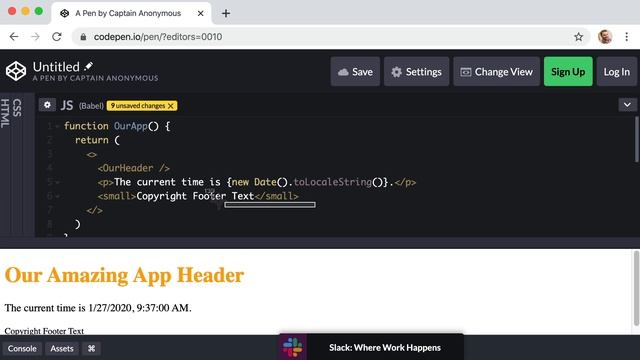The height and width of the screenshot is (360, 640).
Task: Reload the current page
Action: pyautogui.click(x=57, y=37)
